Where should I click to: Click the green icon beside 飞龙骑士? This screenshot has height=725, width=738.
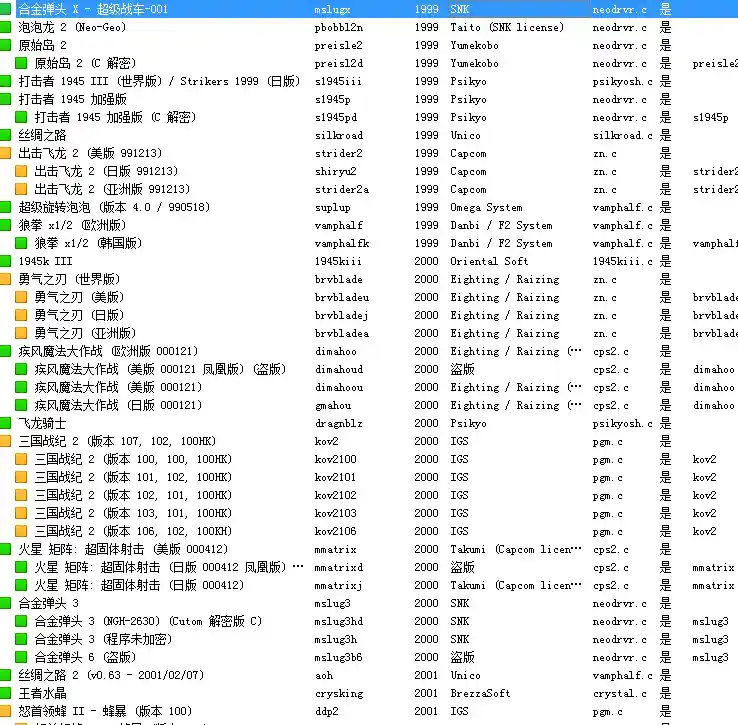tap(5, 423)
